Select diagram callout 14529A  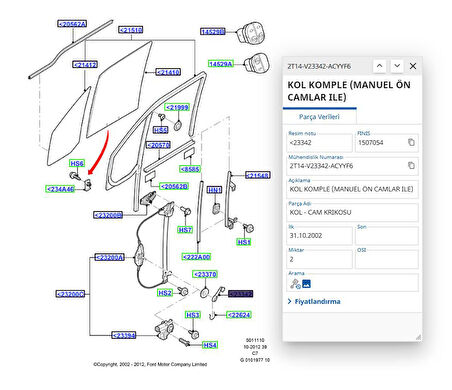(221, 64)
